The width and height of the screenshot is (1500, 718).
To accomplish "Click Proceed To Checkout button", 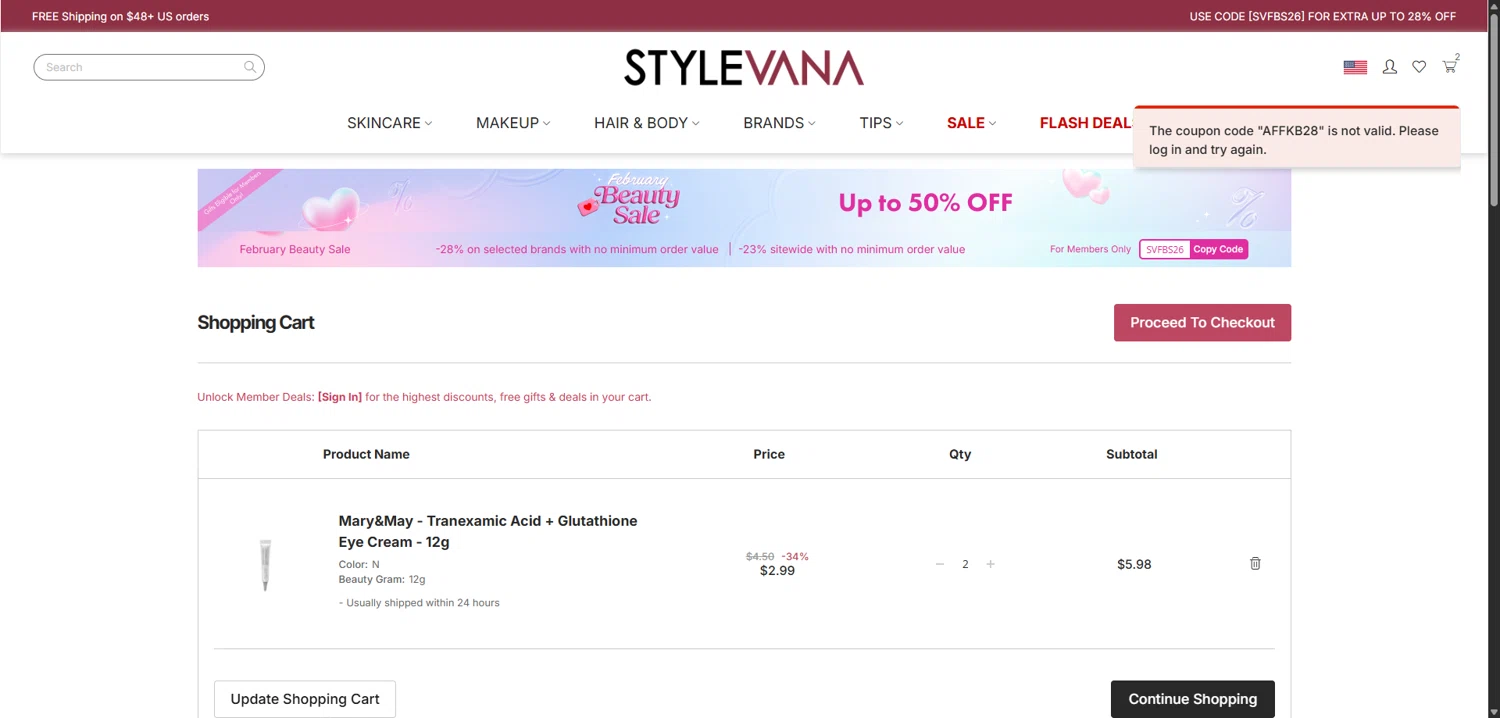I will (1202, 322).
